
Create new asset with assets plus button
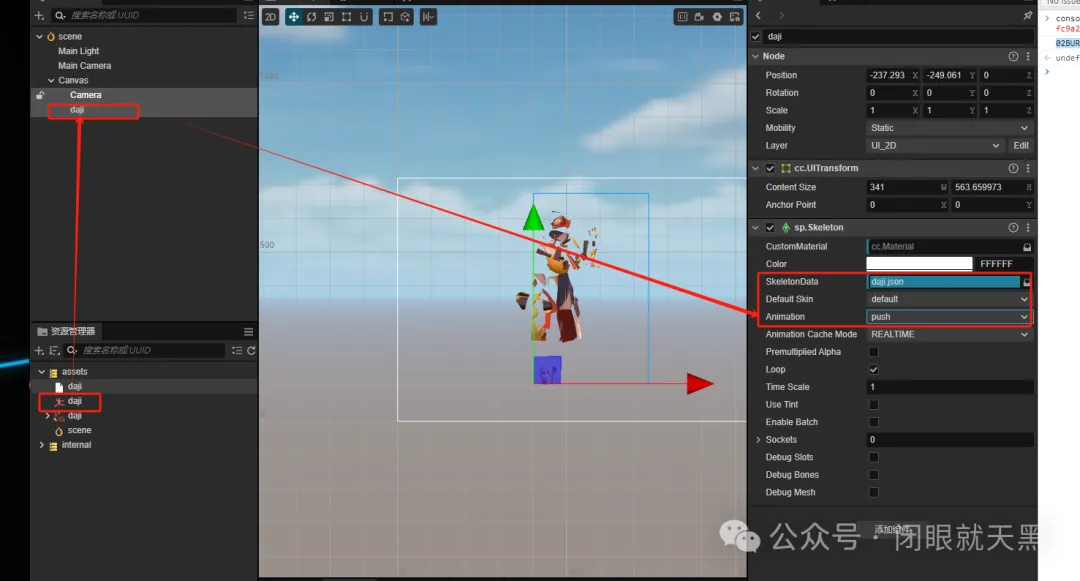tap(39, 350)
